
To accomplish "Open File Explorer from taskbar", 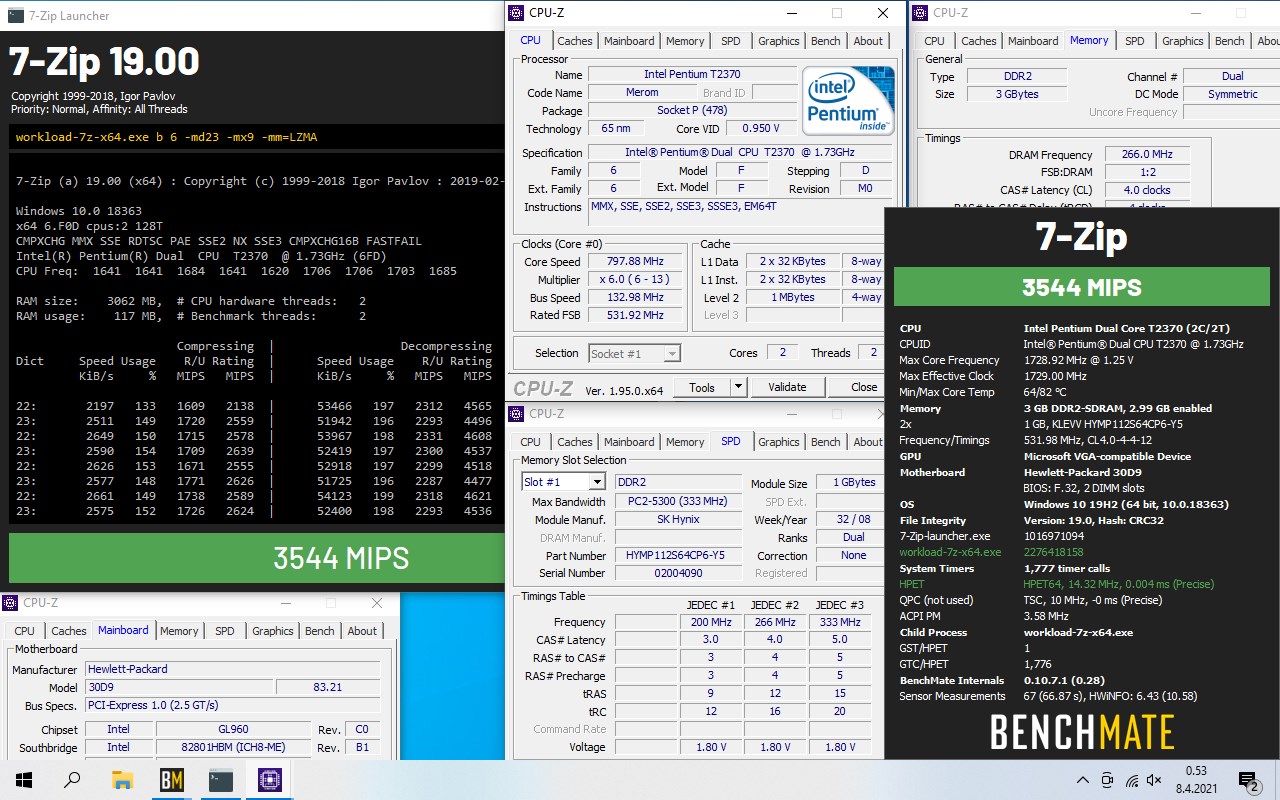I will [122, 780].
